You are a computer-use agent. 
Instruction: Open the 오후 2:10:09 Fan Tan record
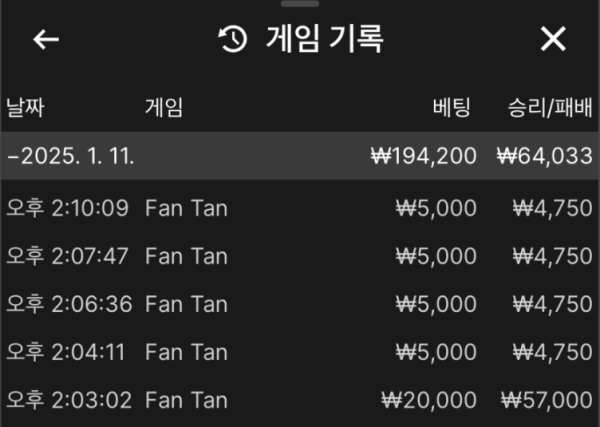point(300,208)
